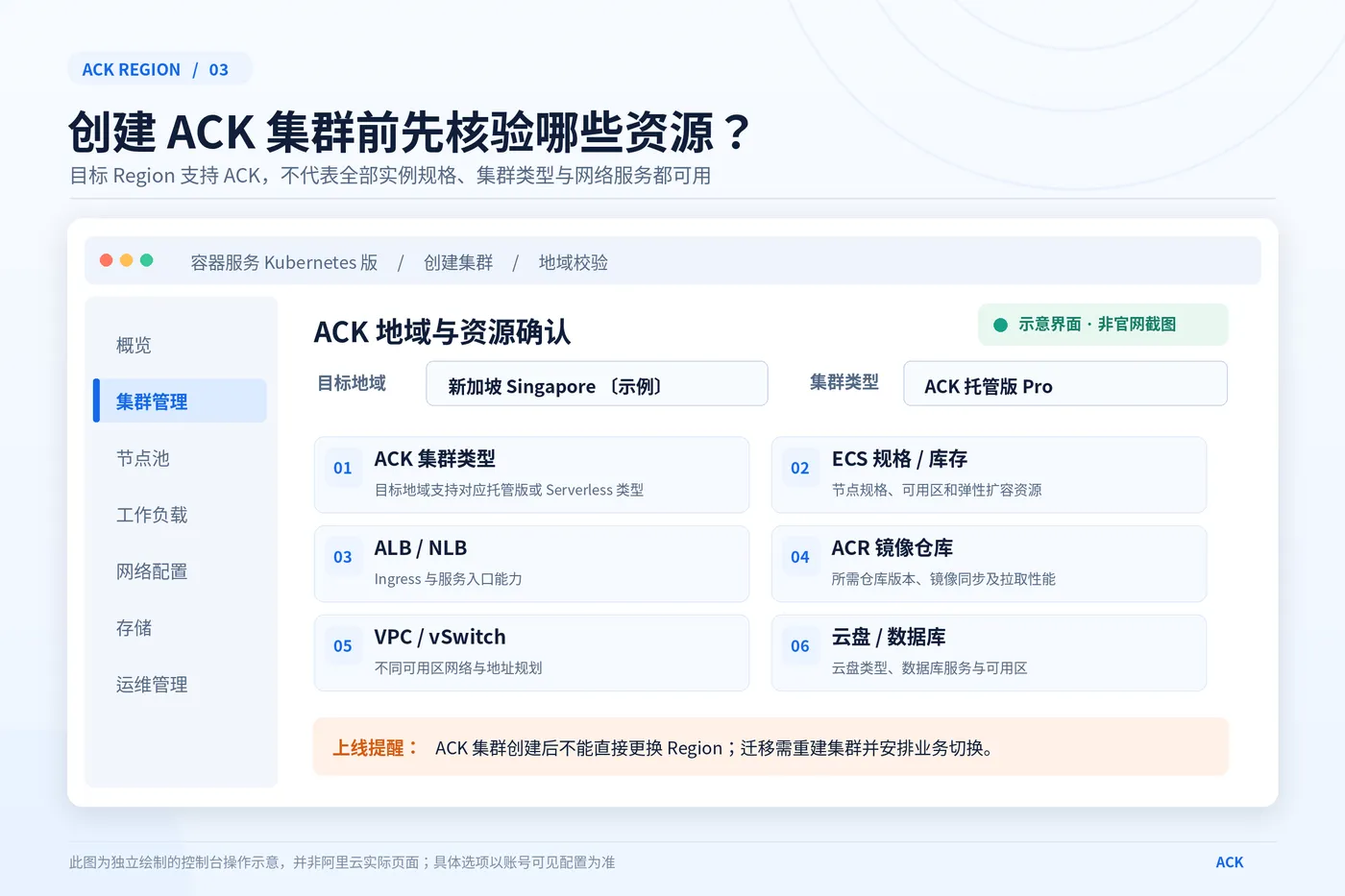Click the footer disclaimer 此图为独立绘制的控制台操作示意
The image size is (1345, 896).
[x=342, y=862]
